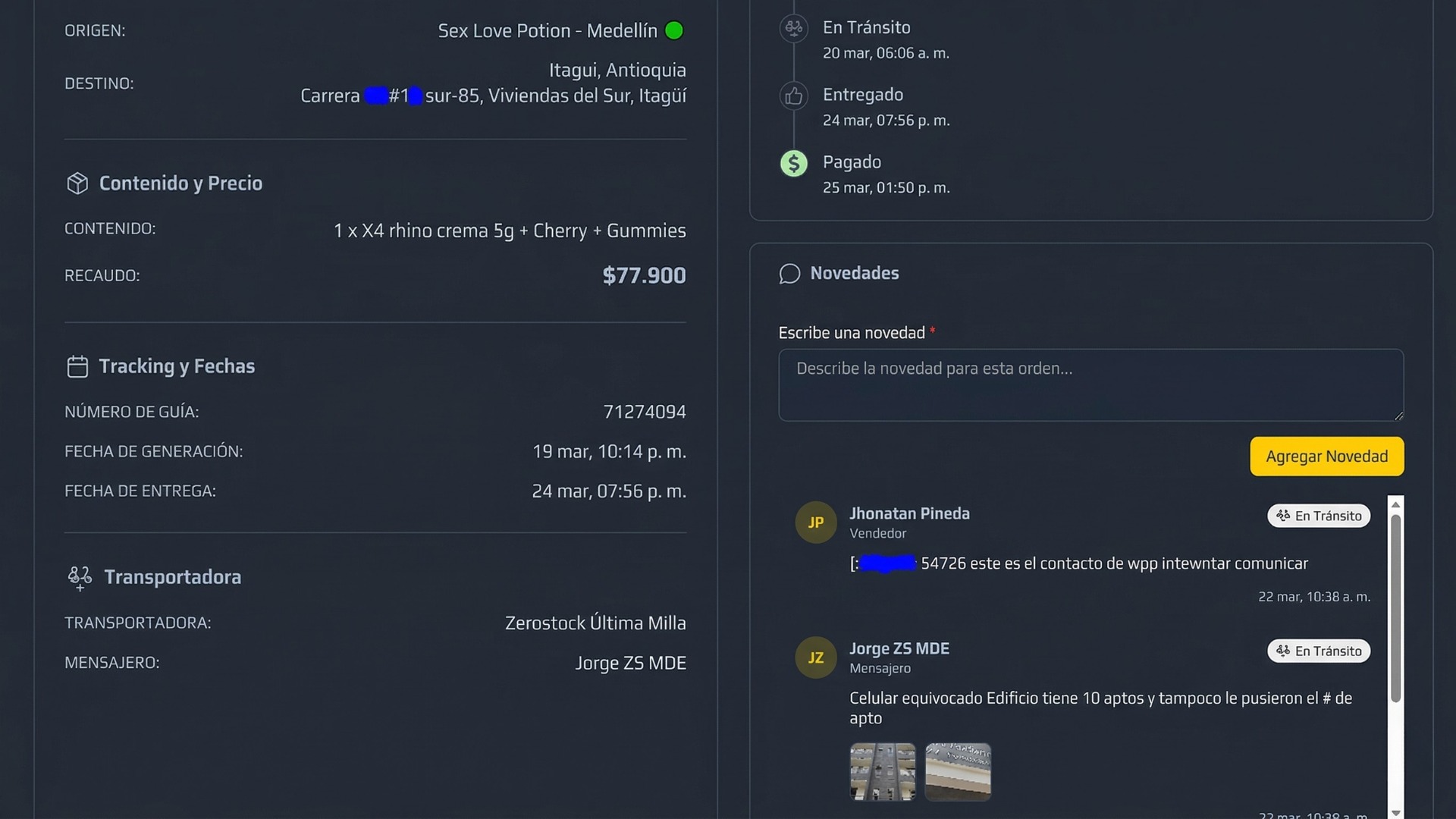Click the box icon next to Contenido y Precio
Image resolution: width=1456 pixels, height=819 pixels.
pos(77,184)
